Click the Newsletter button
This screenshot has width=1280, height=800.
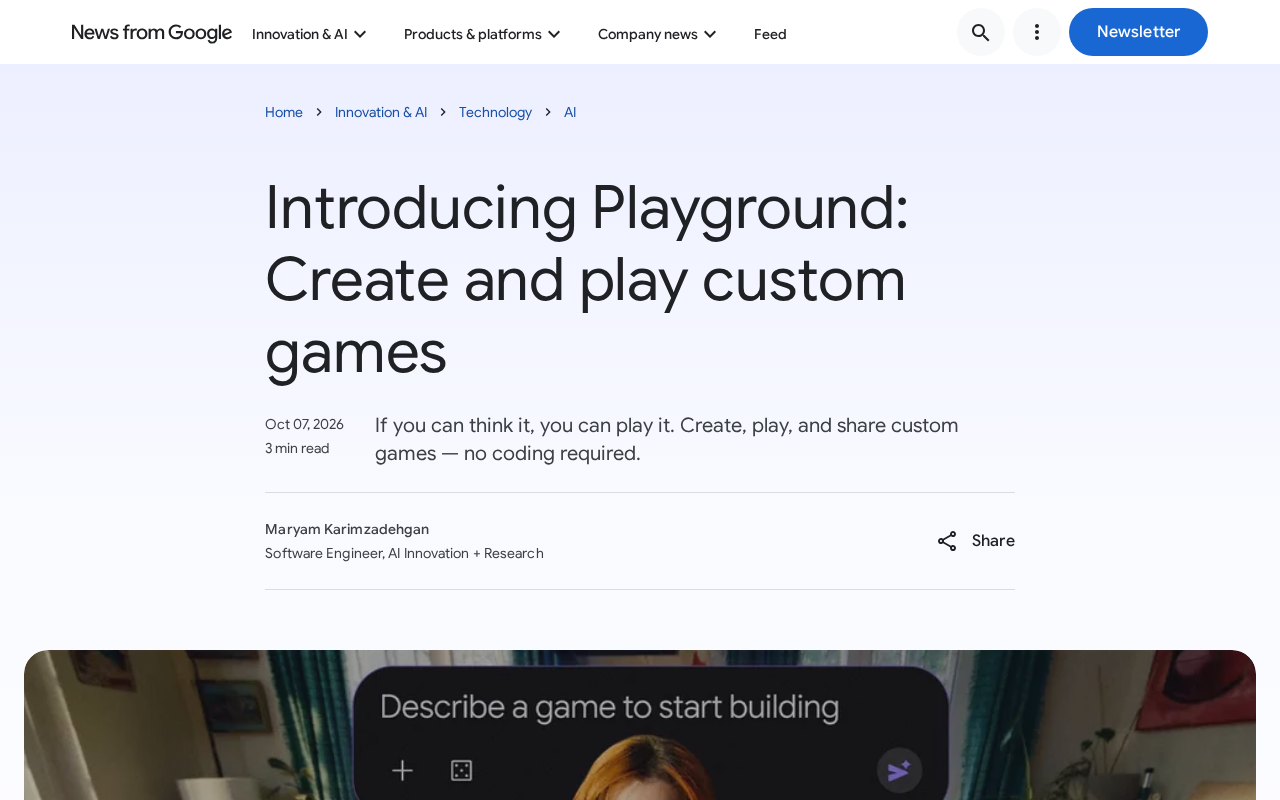pyautogui.click(x=1138, y=32)
